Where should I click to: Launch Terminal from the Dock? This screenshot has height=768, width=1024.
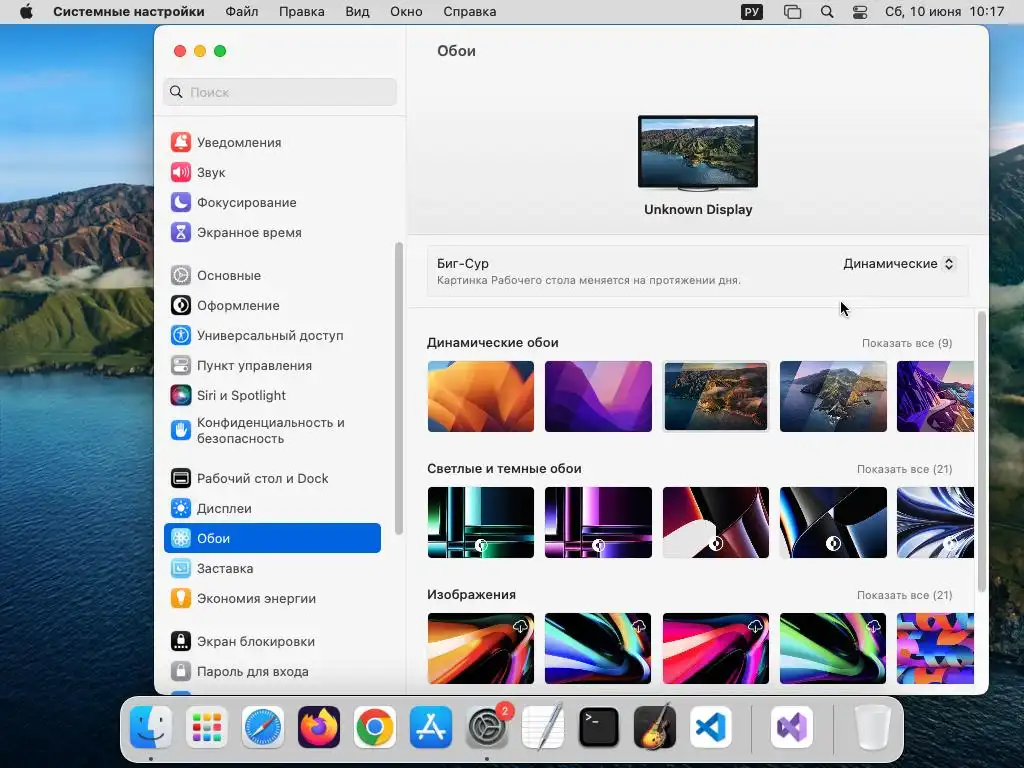pyautogui.click(x=599, y=727)
